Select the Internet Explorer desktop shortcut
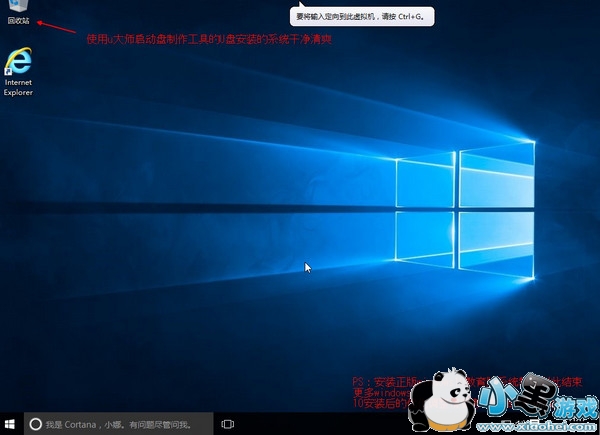This screenshot has width=600, height=435. click(x=18, y=72)
